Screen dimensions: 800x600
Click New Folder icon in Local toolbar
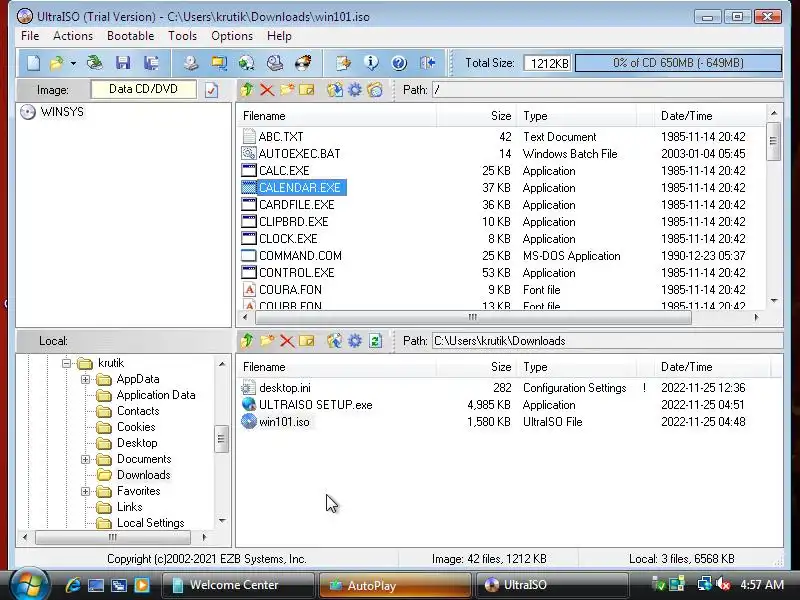(267, 341)
